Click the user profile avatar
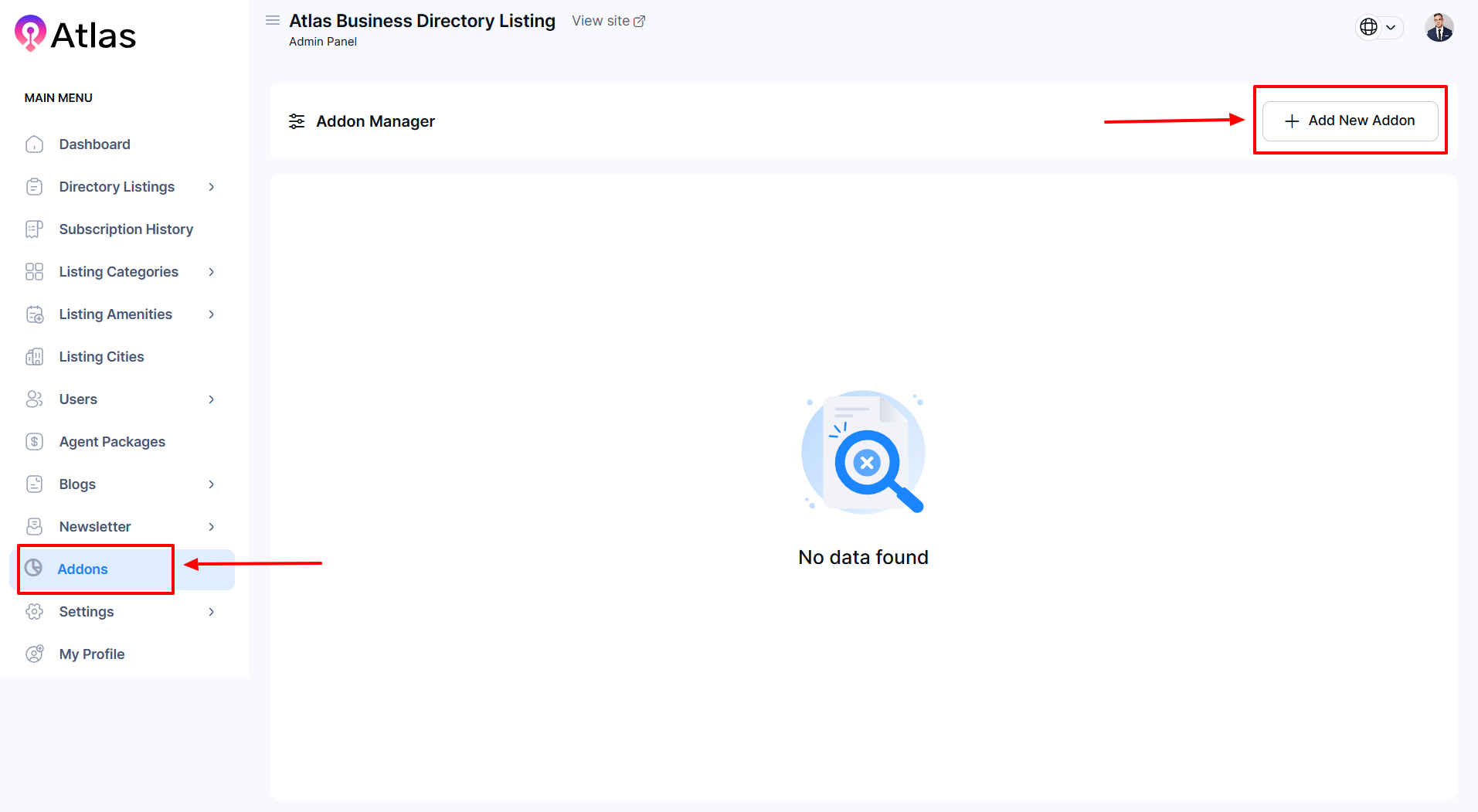Screen dimensions: 1478x812 pyautogui.click(x=1439, y=28)
